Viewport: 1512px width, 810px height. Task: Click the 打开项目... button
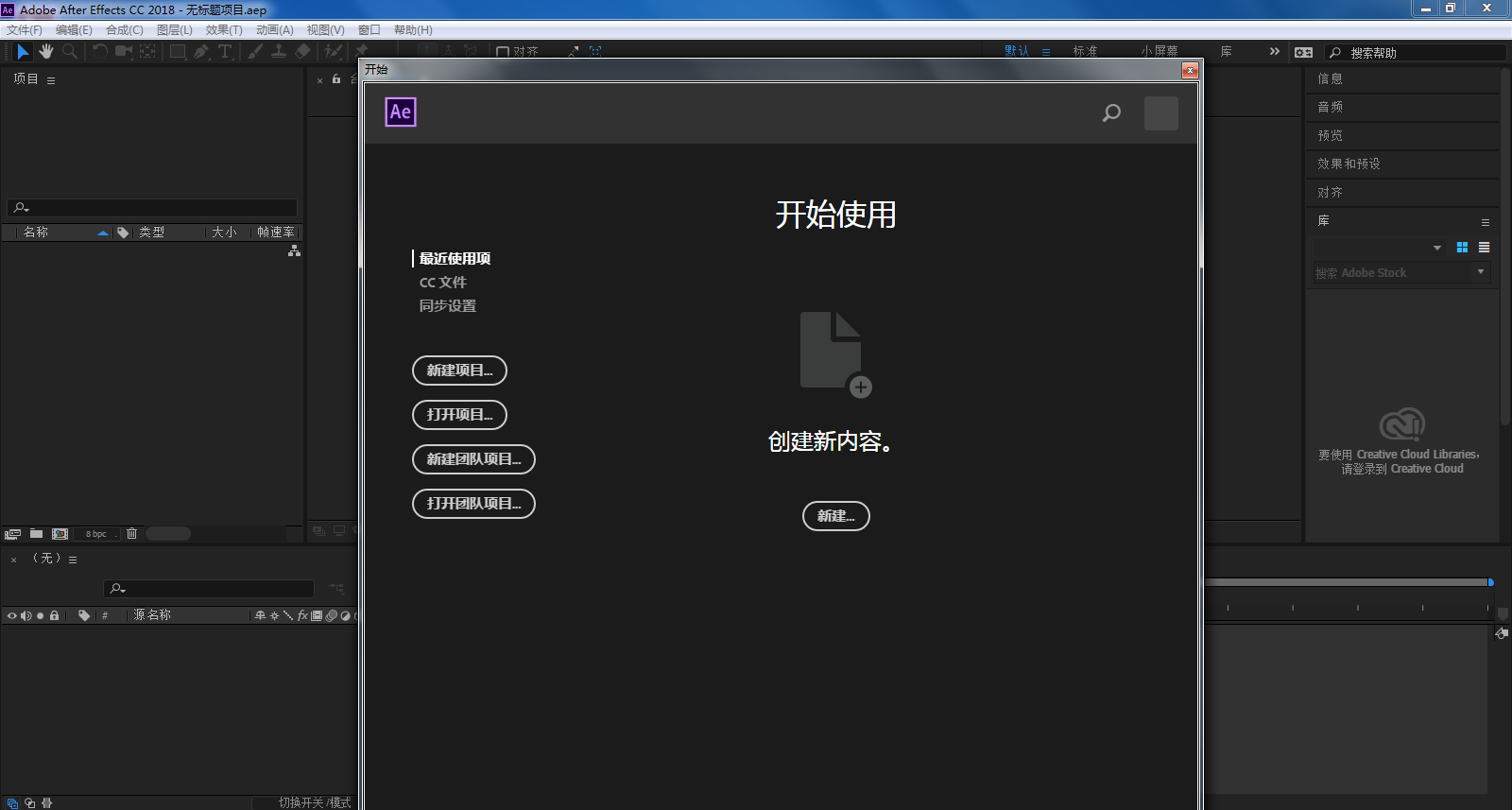pos(459,415)
